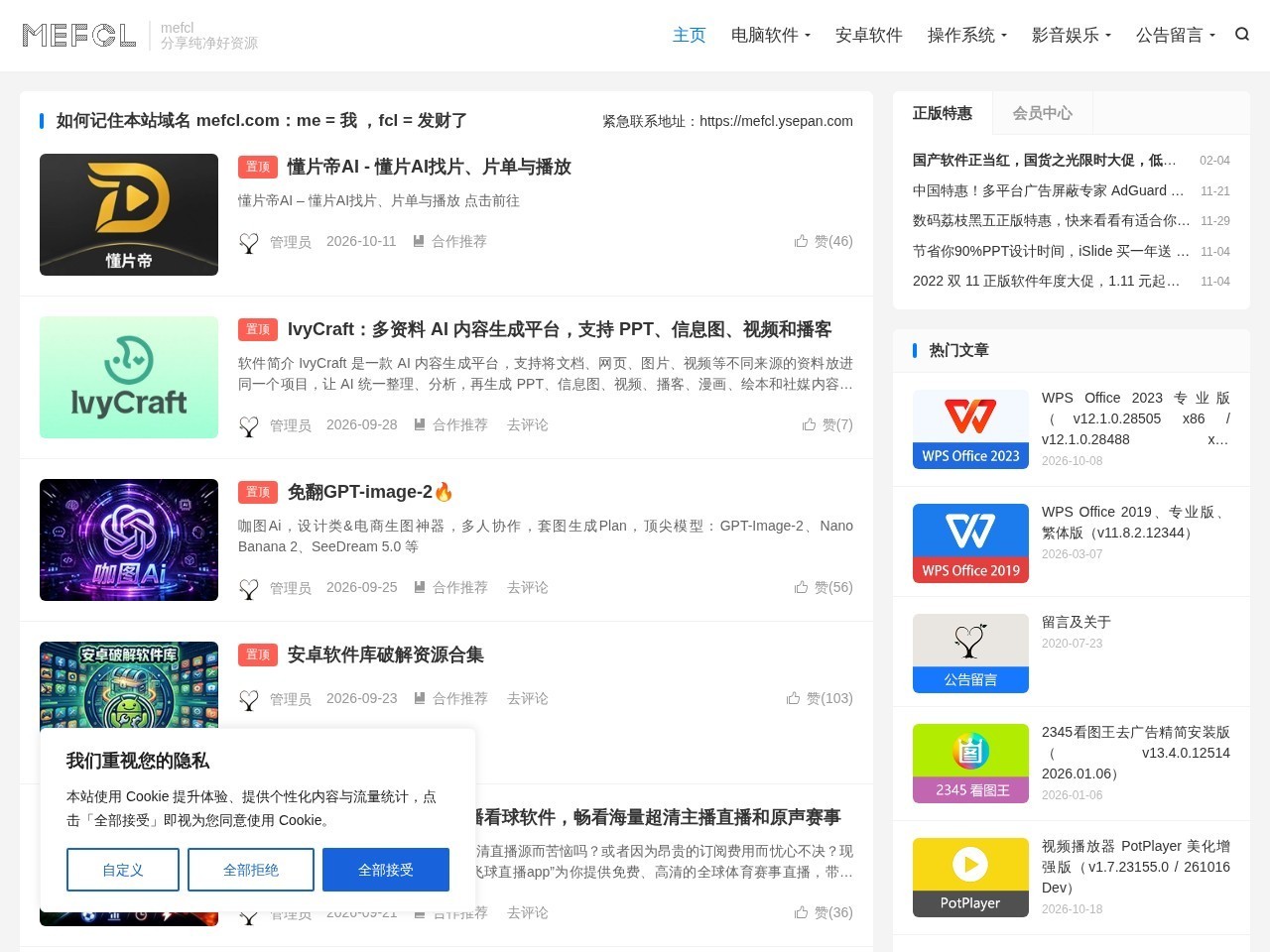Switch to 正版特惠 tab
Viewport: 1270px width, 952px height.
point(943,113)
